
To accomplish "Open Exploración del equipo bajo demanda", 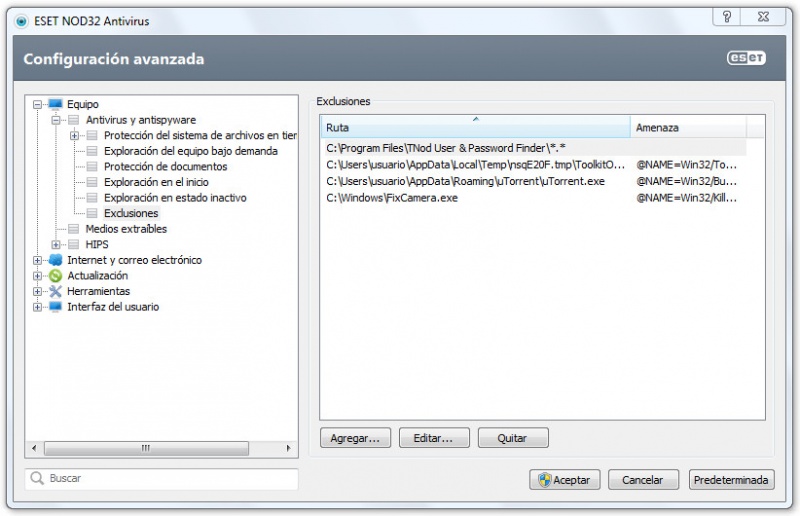I will (x=191, y=151).
